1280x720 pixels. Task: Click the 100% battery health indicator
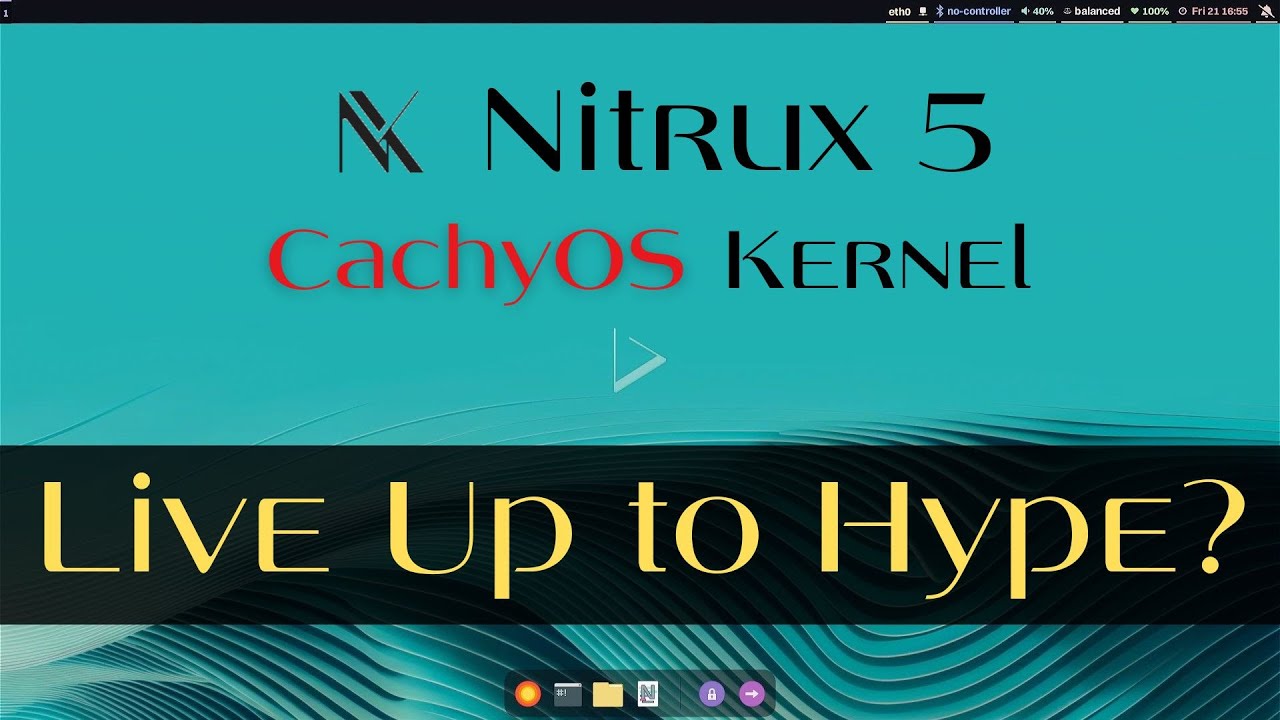coord(1149,11)
